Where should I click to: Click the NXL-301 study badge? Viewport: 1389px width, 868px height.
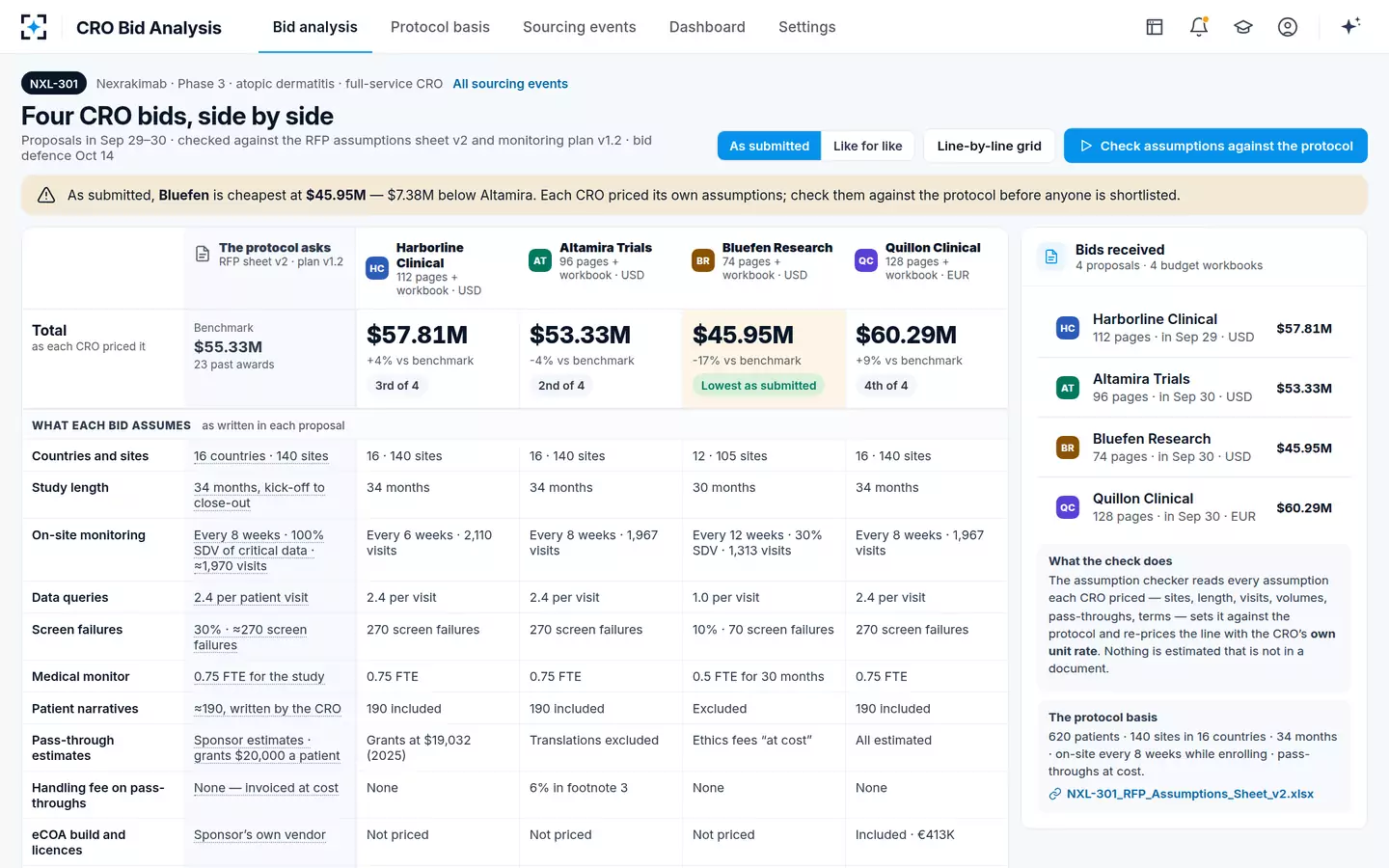tap(54, 84)
